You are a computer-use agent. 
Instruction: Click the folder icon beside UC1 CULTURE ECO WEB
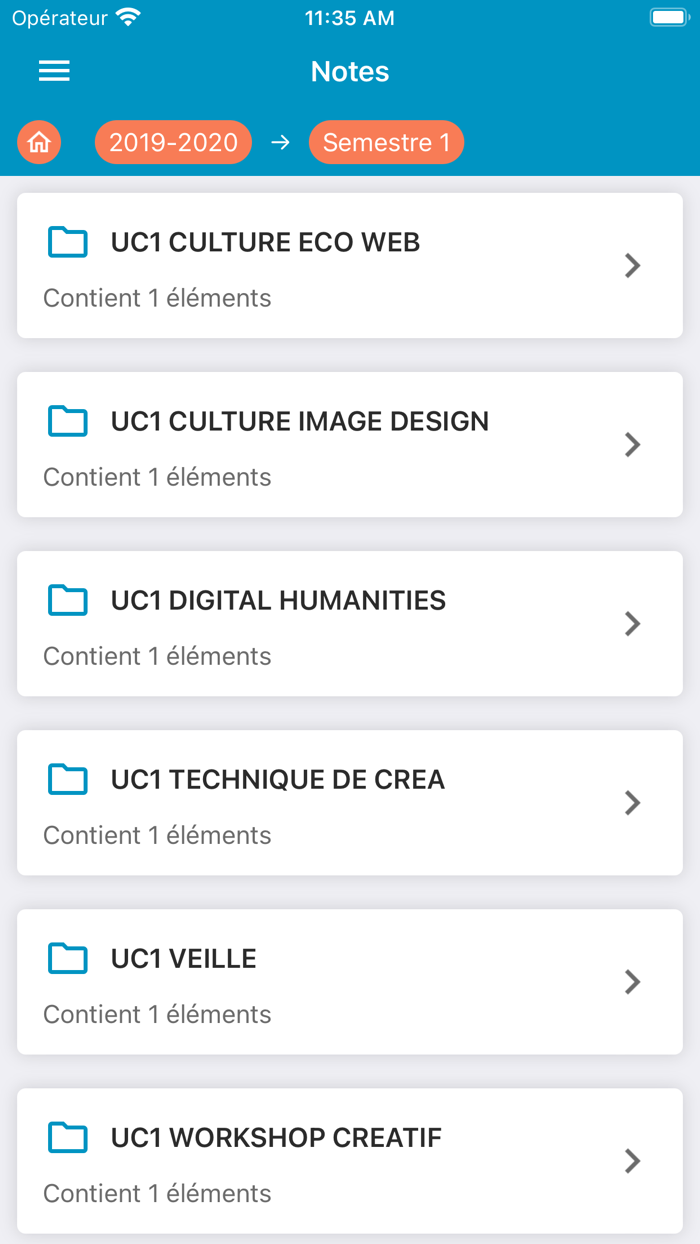coord(67,241)
